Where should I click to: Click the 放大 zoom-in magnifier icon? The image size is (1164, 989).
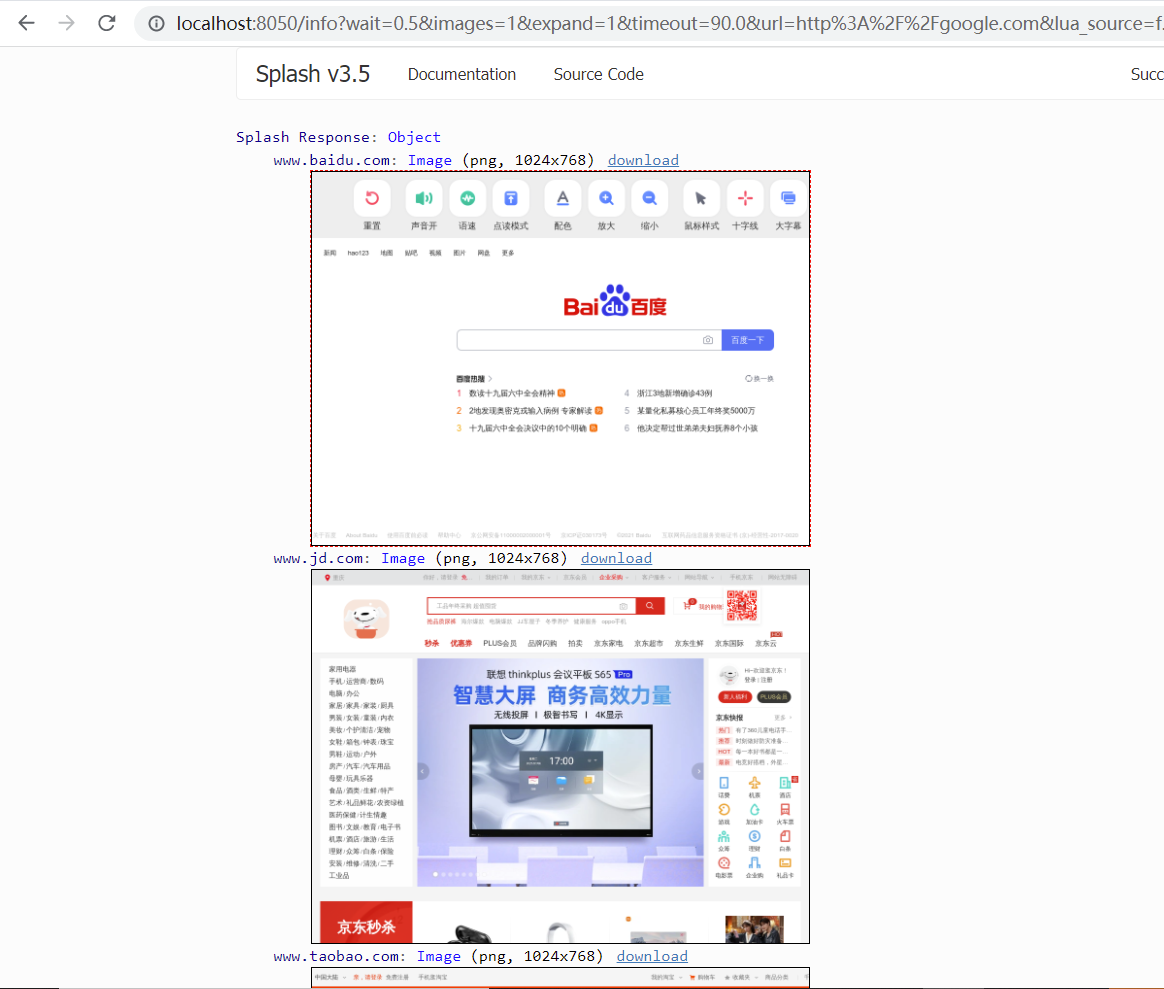pyautogui.click(x=606, y=198)
